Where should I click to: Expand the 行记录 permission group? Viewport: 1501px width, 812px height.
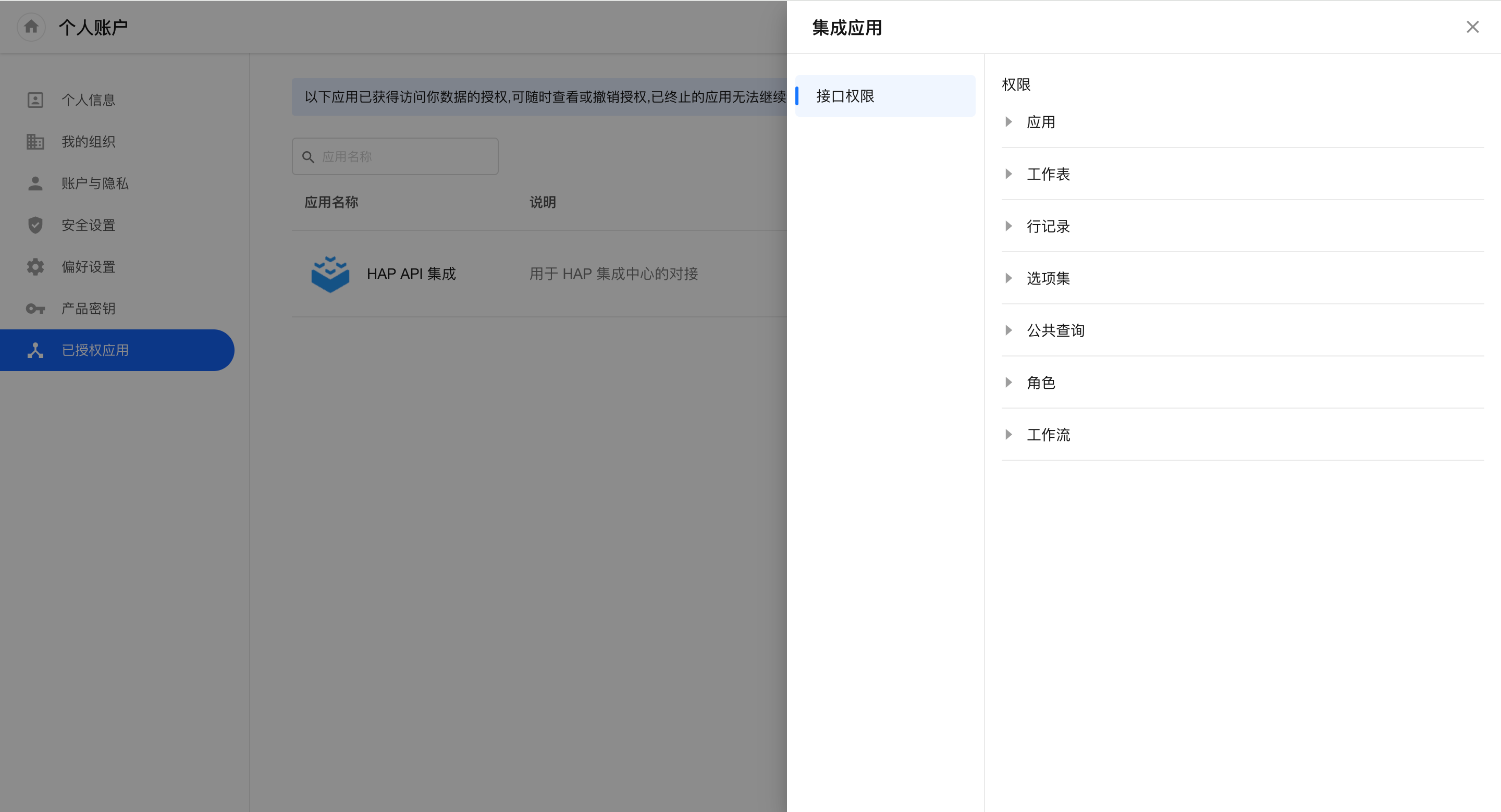(1008, 226)
